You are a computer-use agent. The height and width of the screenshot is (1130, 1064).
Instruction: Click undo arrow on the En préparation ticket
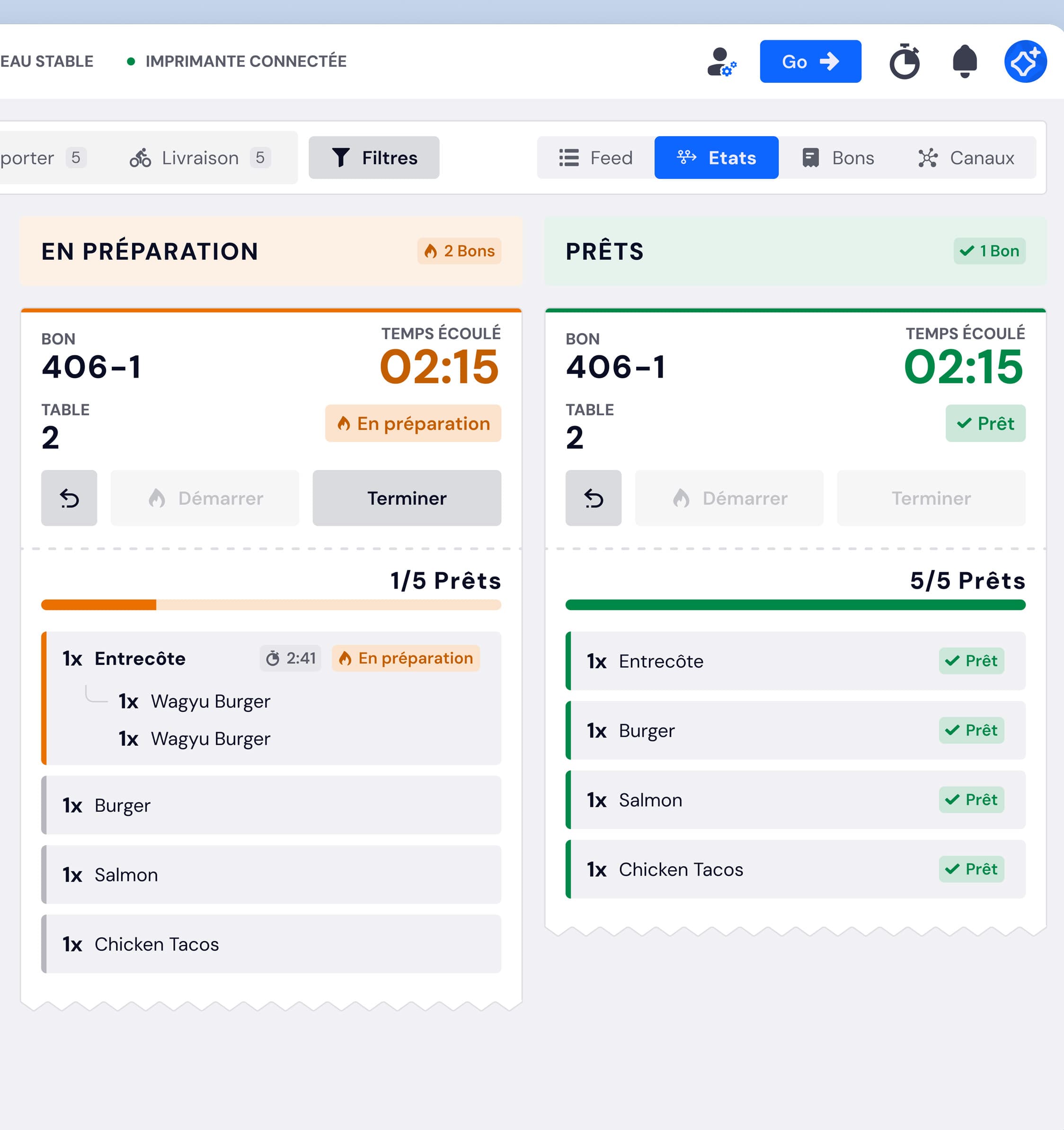point(69,498)
